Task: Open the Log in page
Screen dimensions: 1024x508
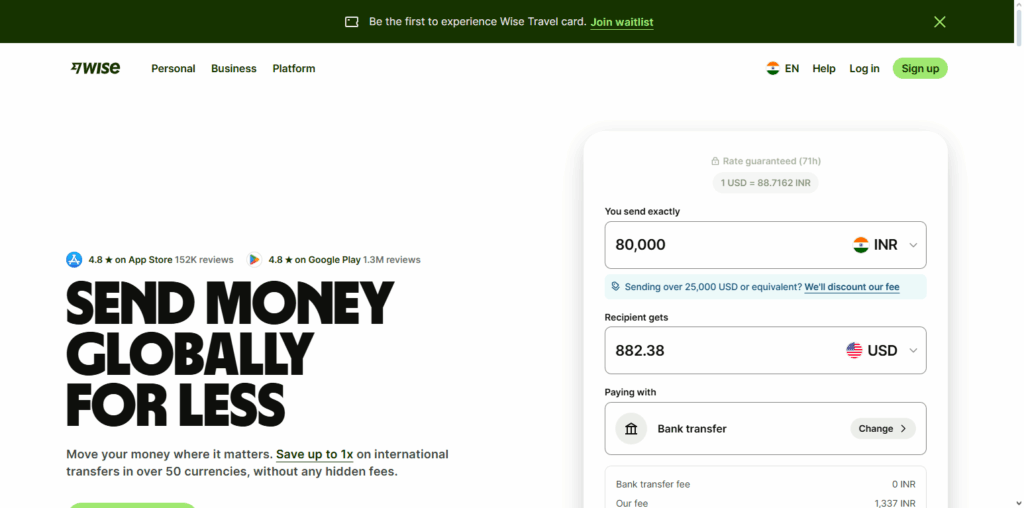Action: click(864, 69)
